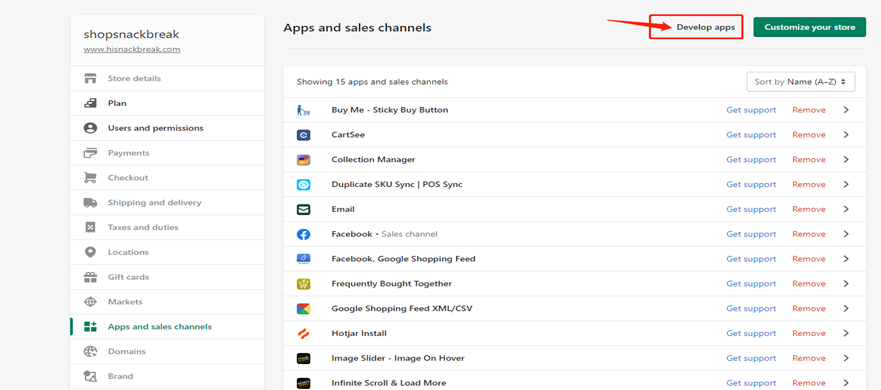The width and height of the screenshot is (881, 390).
Task: Click the Payments card icon
Action: point(90,153)
